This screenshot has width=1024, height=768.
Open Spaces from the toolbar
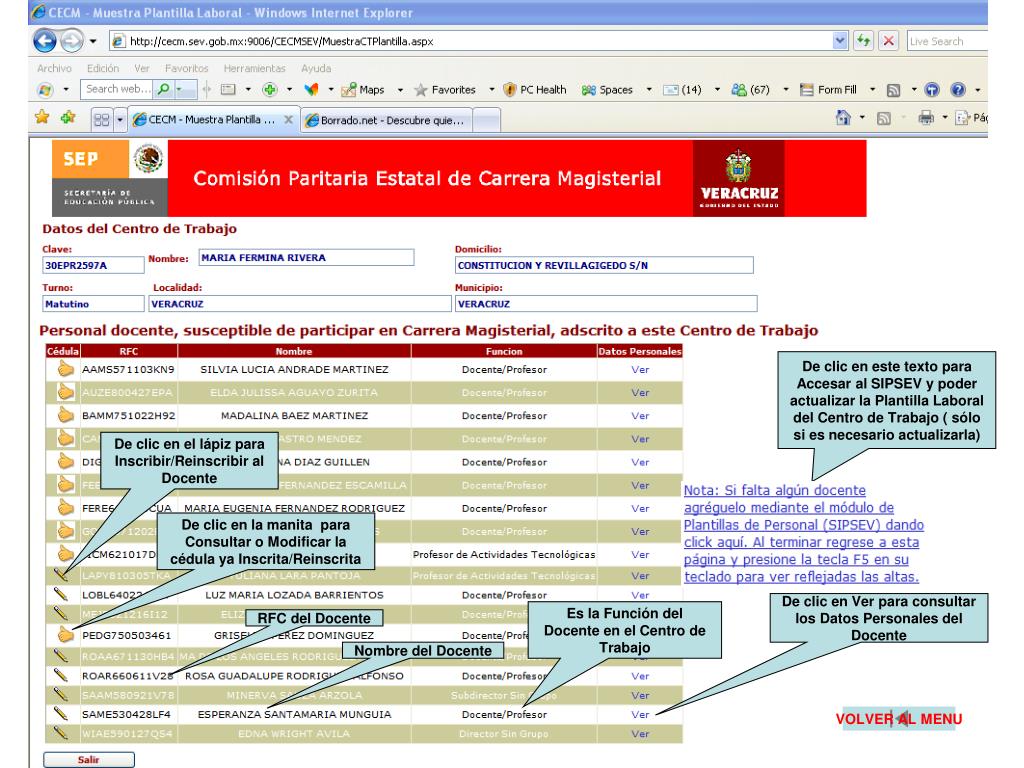pyautogui.click(x=607, y=89)
